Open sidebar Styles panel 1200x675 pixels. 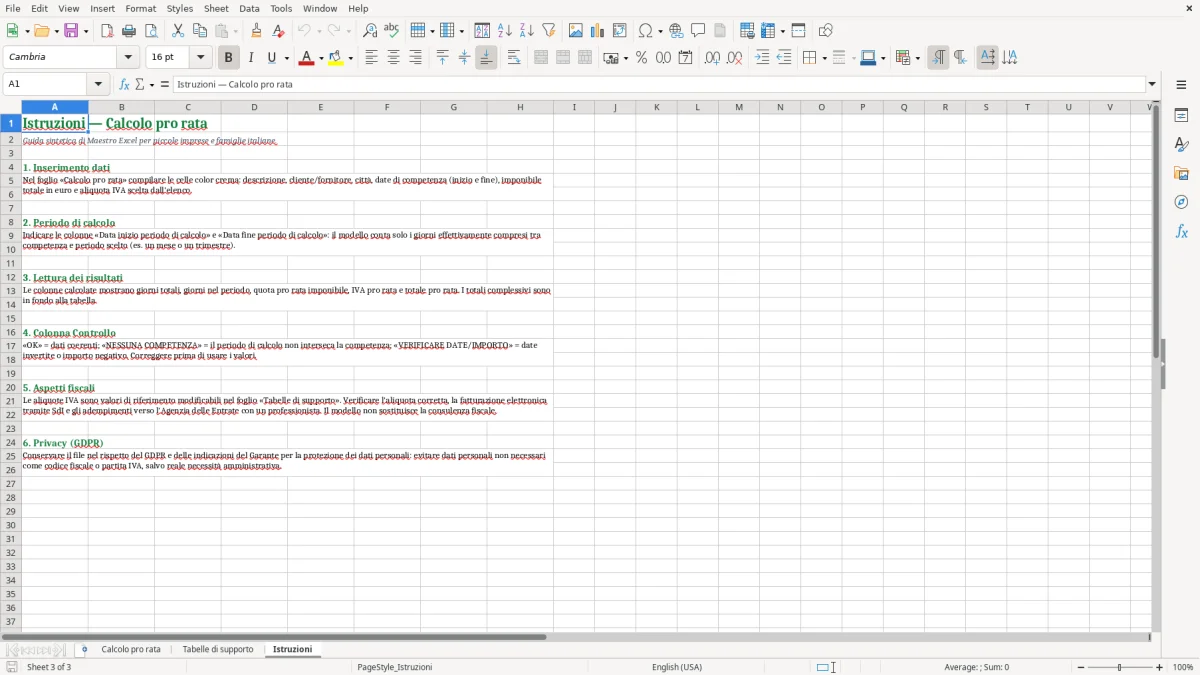pyautogui.click(x=1181, y=145)
